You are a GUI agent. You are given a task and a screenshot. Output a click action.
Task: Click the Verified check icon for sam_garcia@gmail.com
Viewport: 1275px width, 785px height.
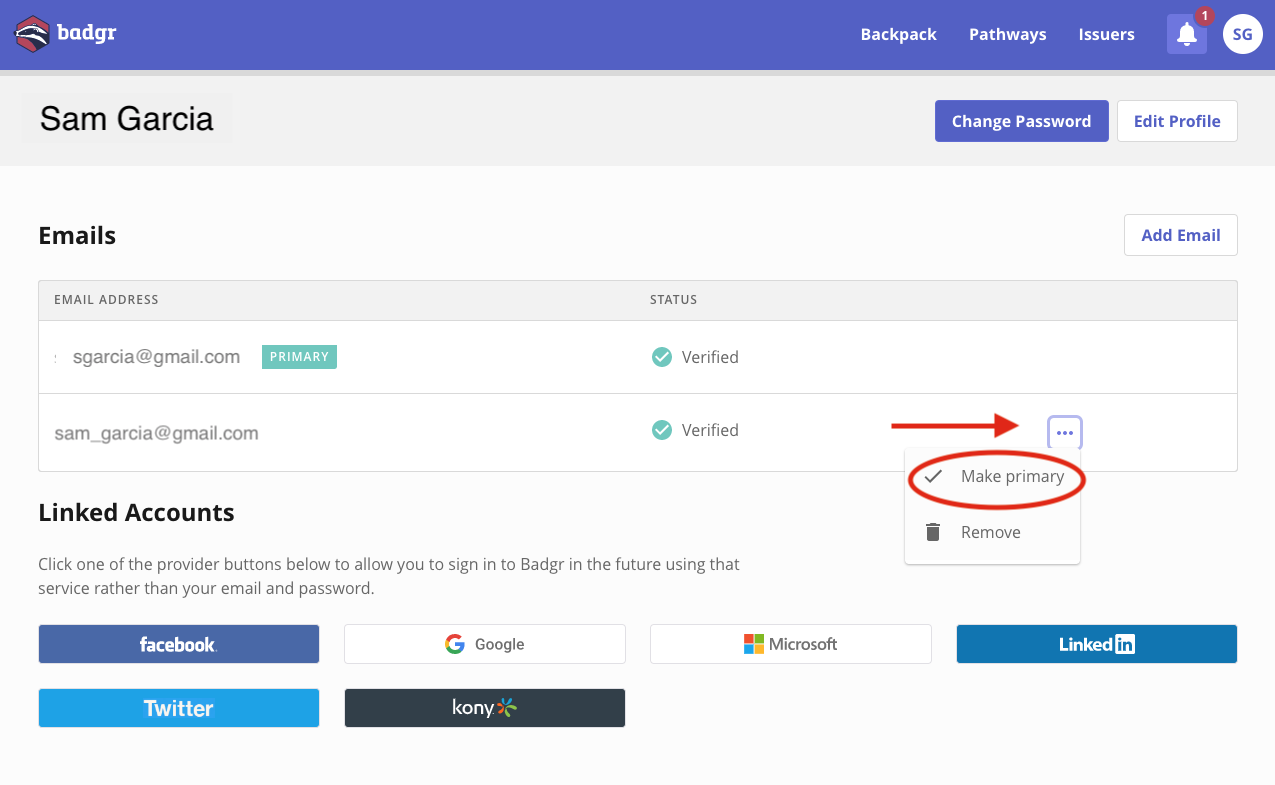tap(661, 430)
